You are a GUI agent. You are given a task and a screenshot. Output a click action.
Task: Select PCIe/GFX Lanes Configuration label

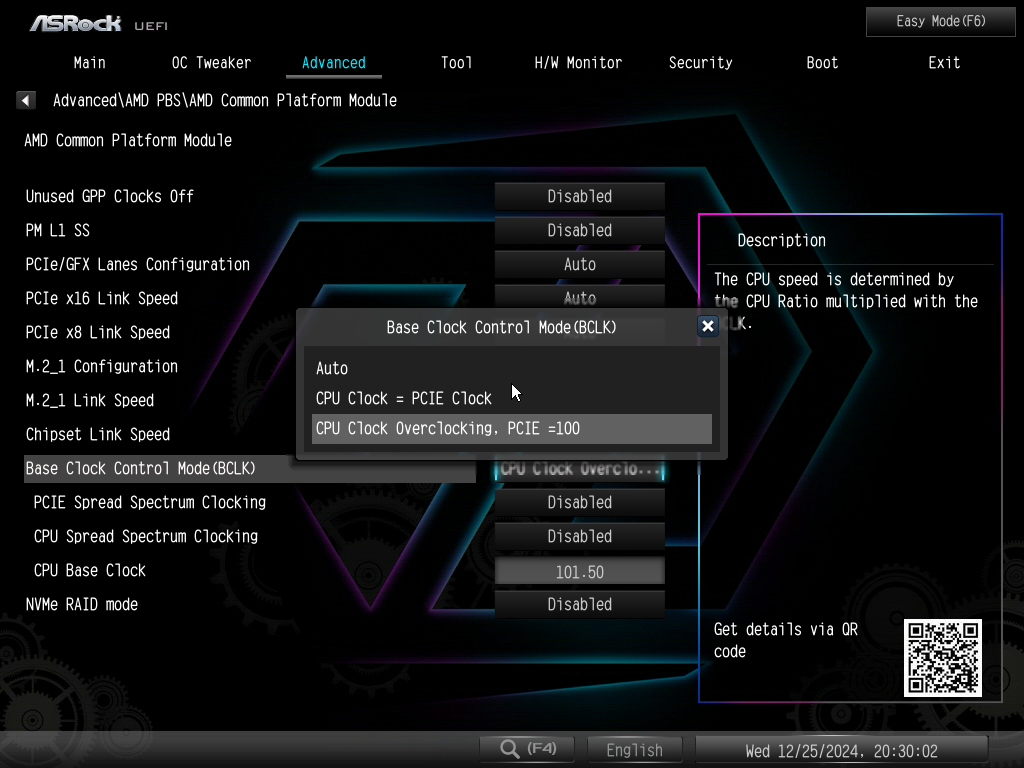[137, 264]
